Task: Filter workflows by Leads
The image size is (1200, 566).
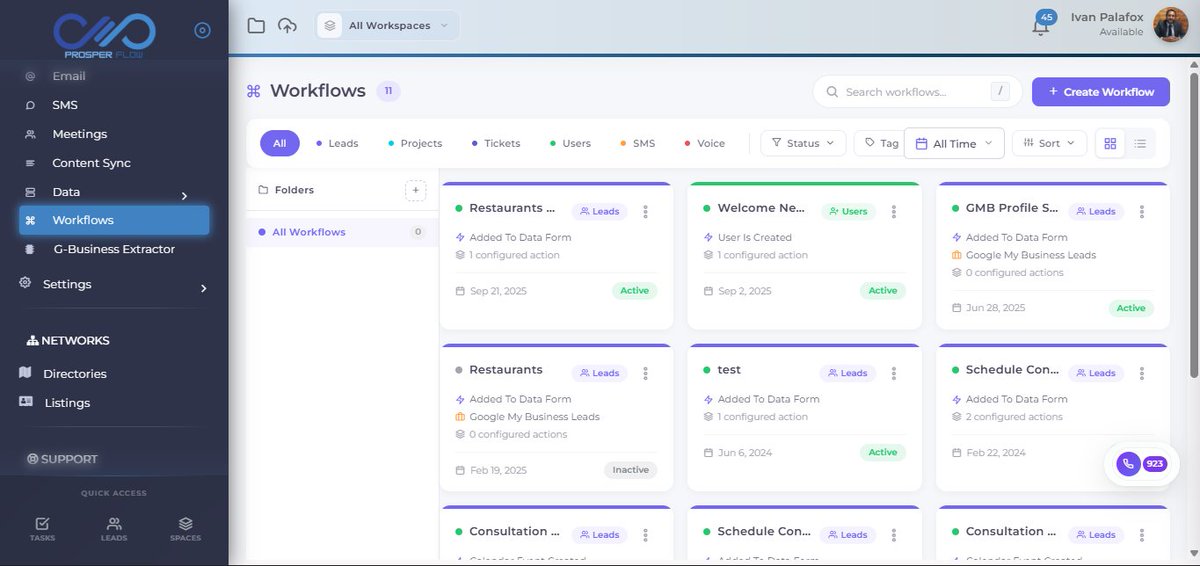Action: pos(337,144)
